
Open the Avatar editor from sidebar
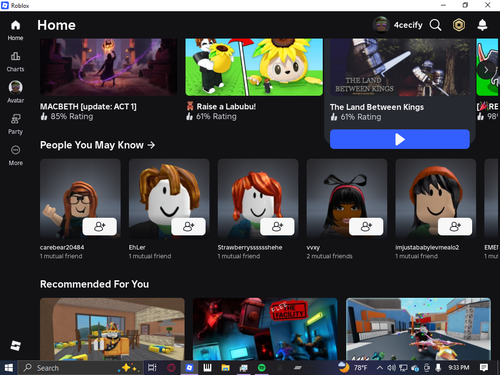(x=15, y=92)
